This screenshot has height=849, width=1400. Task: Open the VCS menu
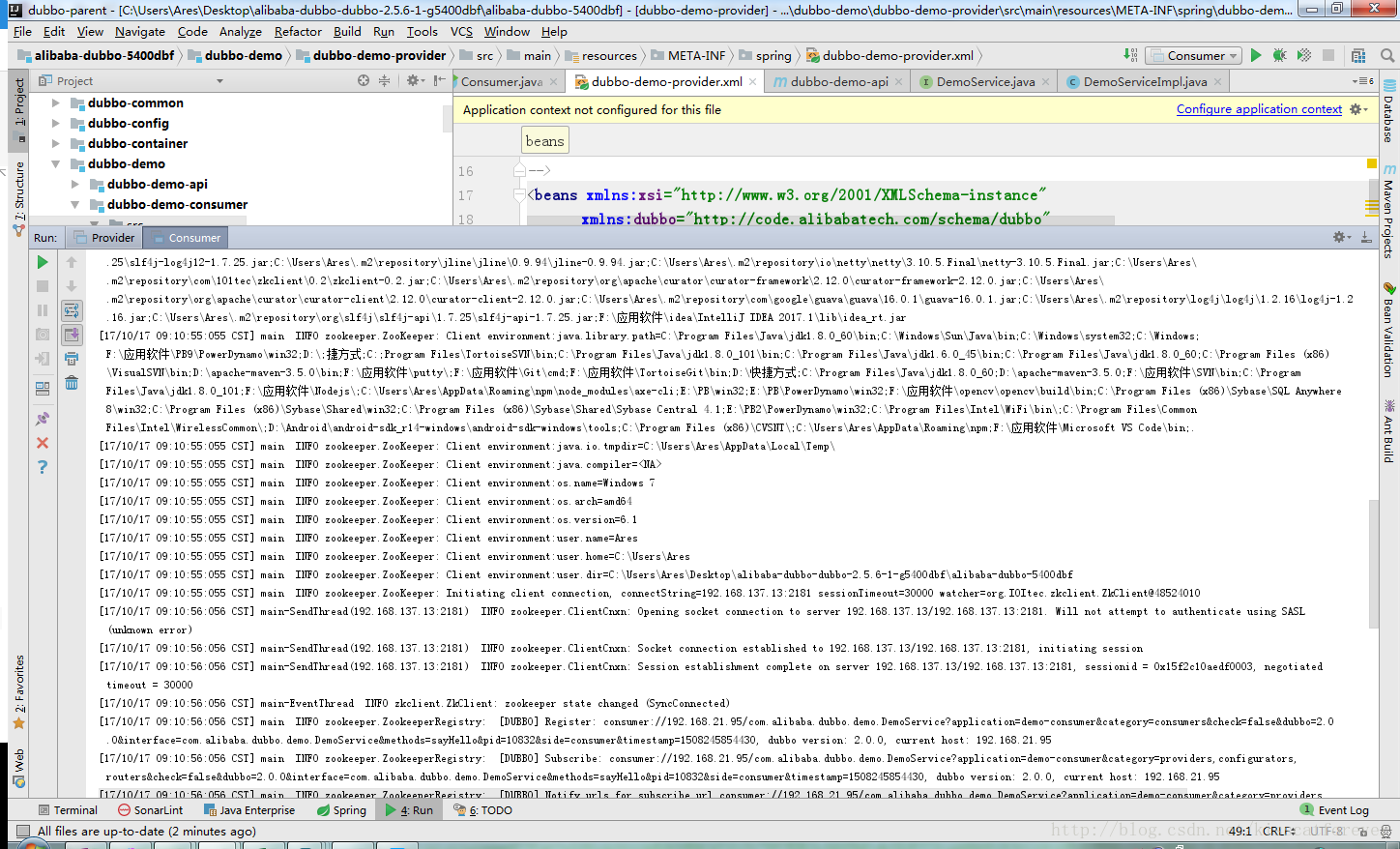(461, 31)
